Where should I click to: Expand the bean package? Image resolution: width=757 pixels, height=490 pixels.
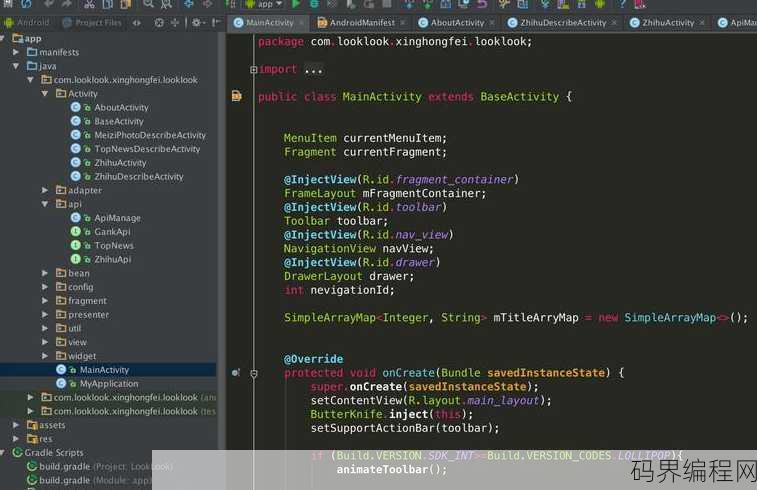tap(45, 273)
